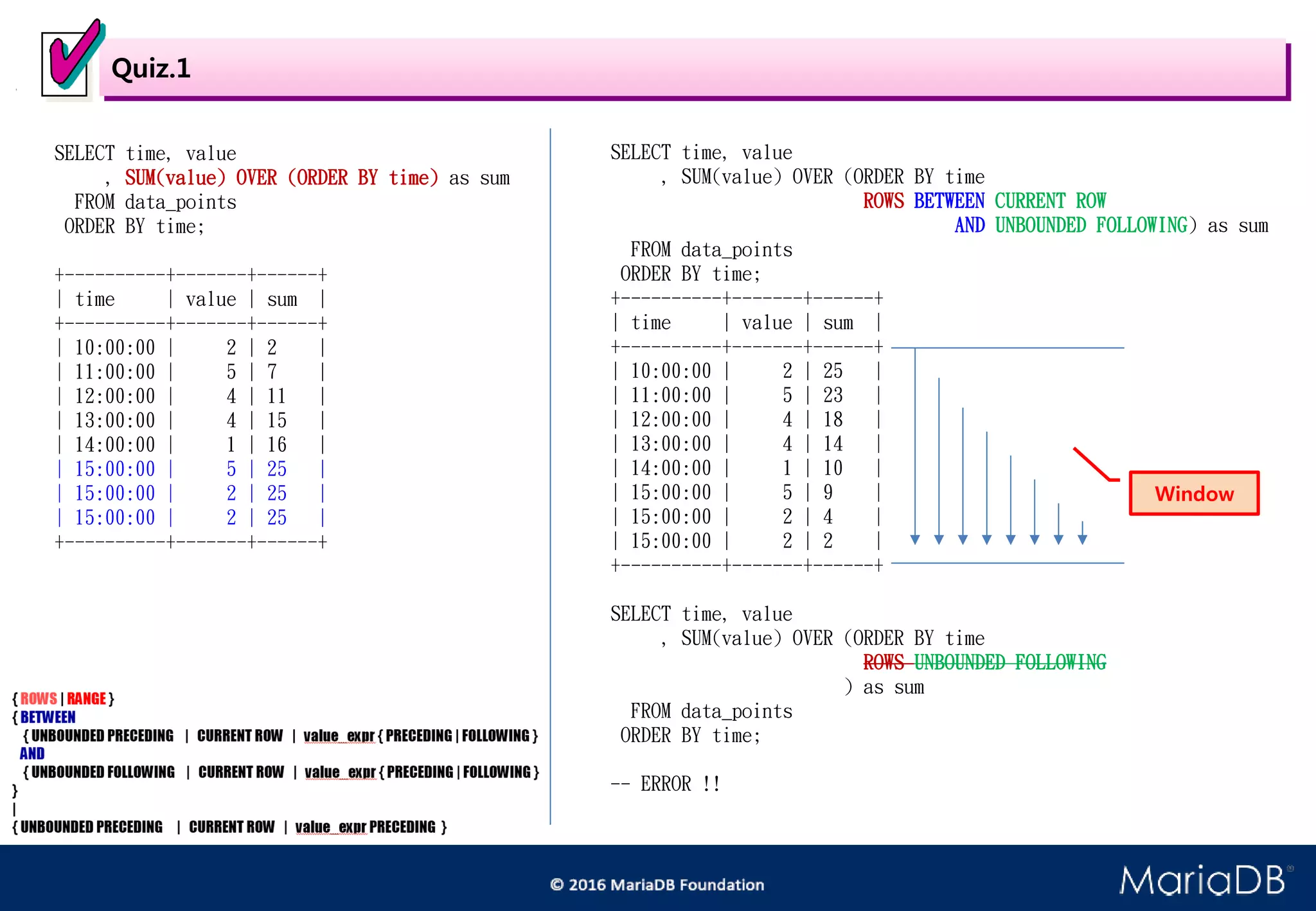1316x911 pixels.
Task: Click sum 7 in left table
Action: pyautogui.click(x=272, y=372)
